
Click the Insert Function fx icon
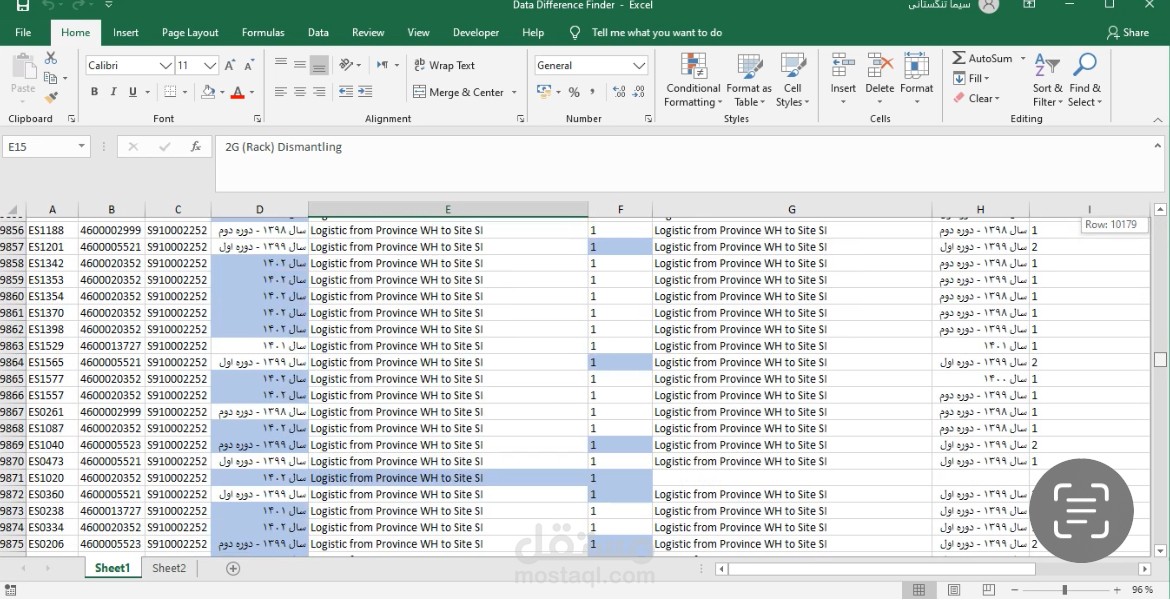(195, 147)
